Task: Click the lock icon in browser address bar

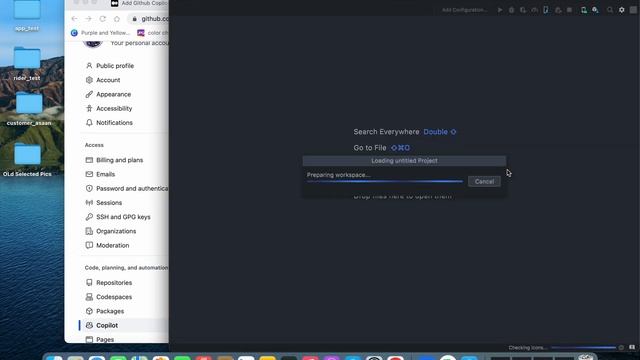Action: pos(135,19)
